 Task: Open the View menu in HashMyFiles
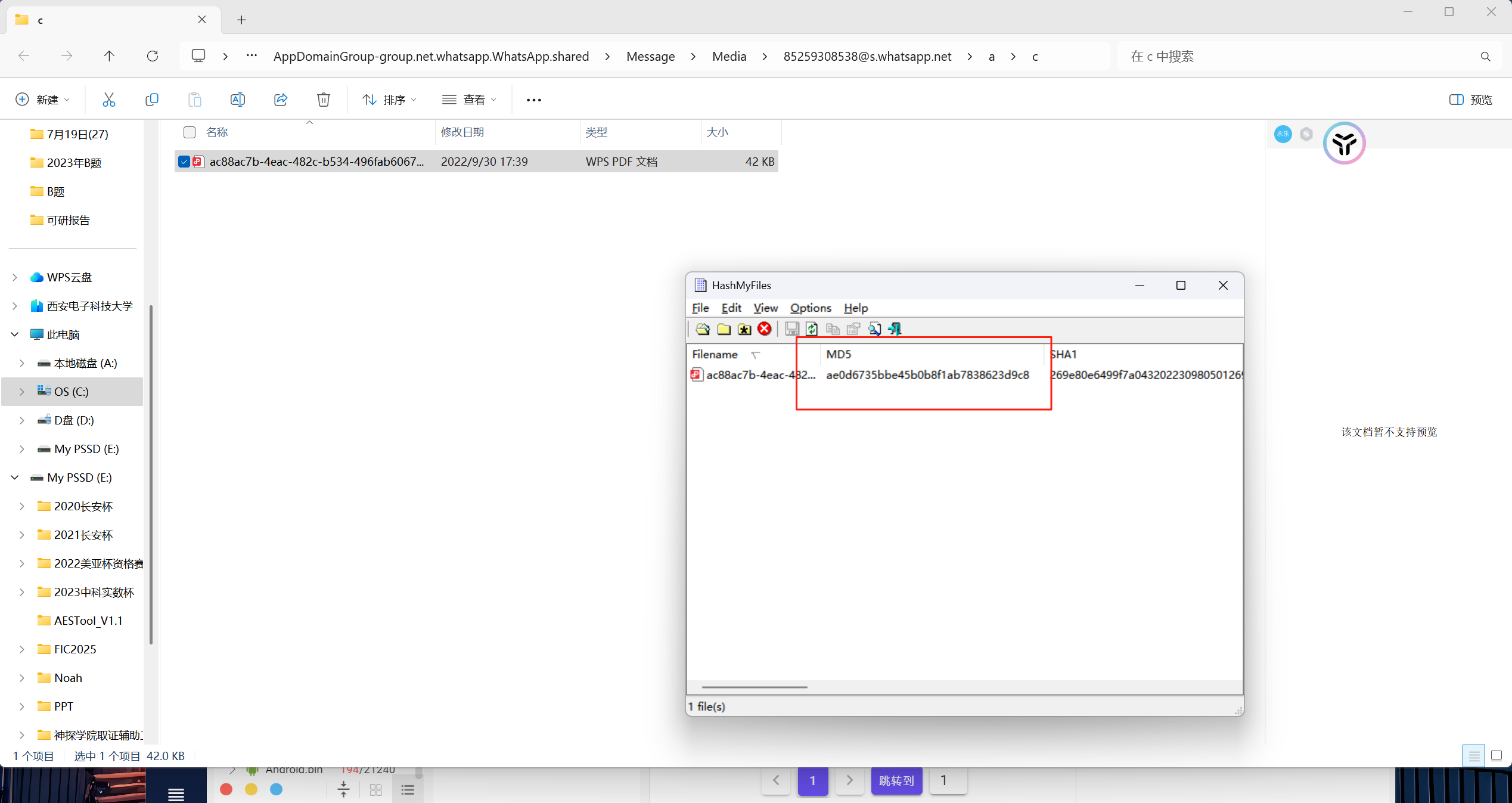[765, 308]
